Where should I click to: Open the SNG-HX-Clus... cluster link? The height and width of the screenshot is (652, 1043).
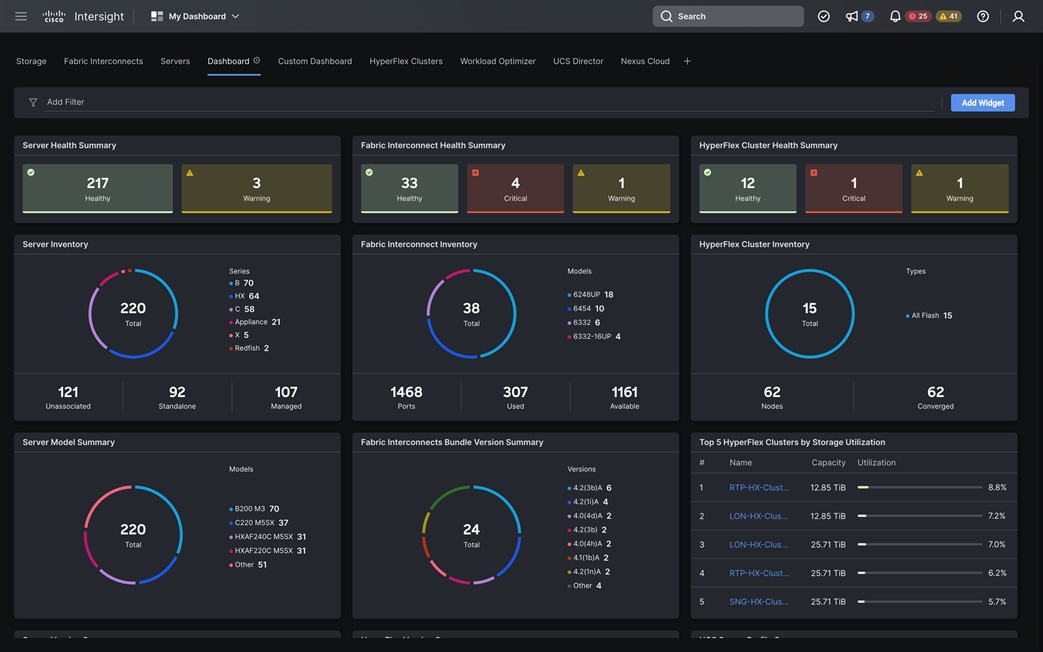pyautogui.click(x=759, y=601)
